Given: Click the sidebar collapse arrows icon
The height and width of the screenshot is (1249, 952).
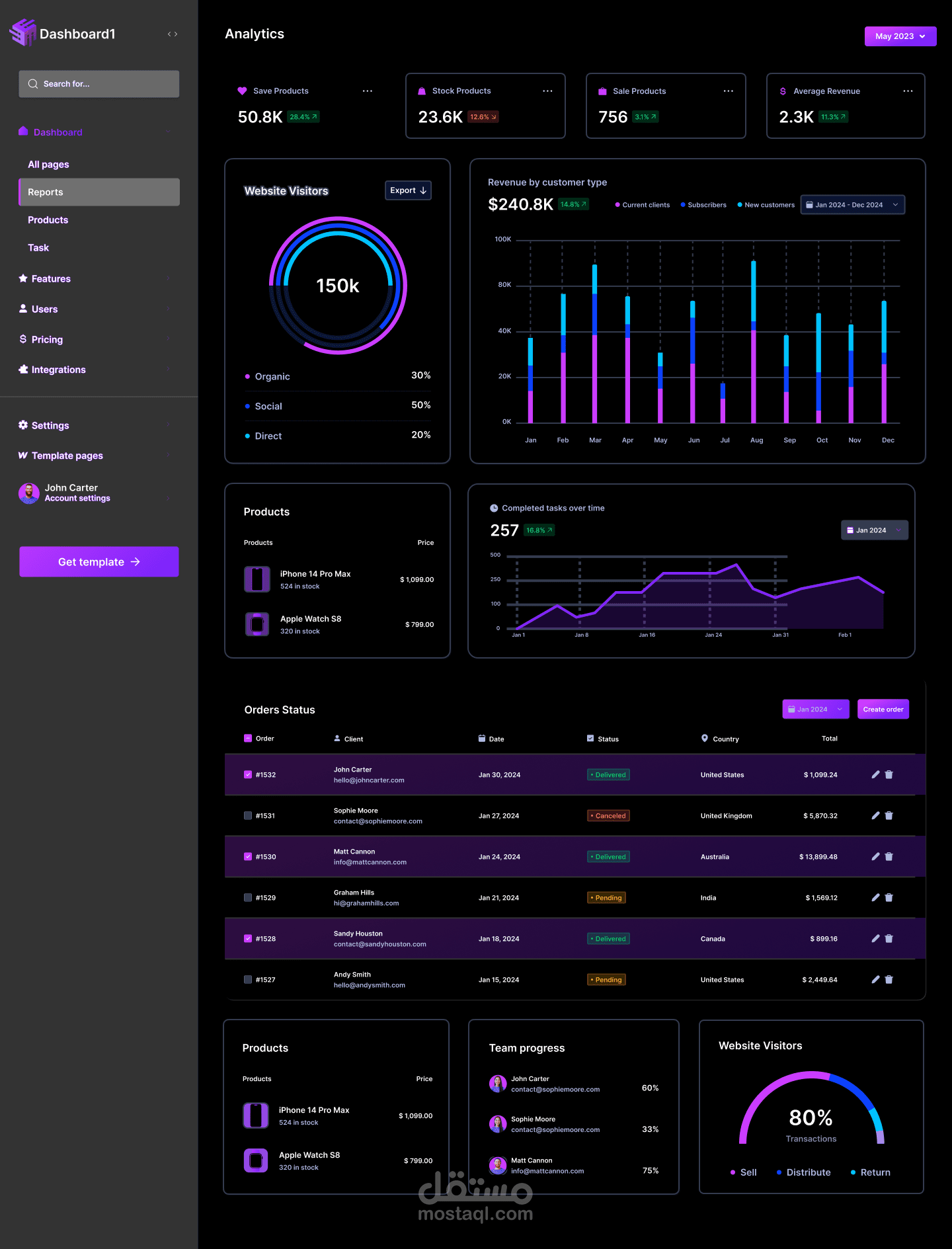Looking at the screenshot, I should pos(173,34).
